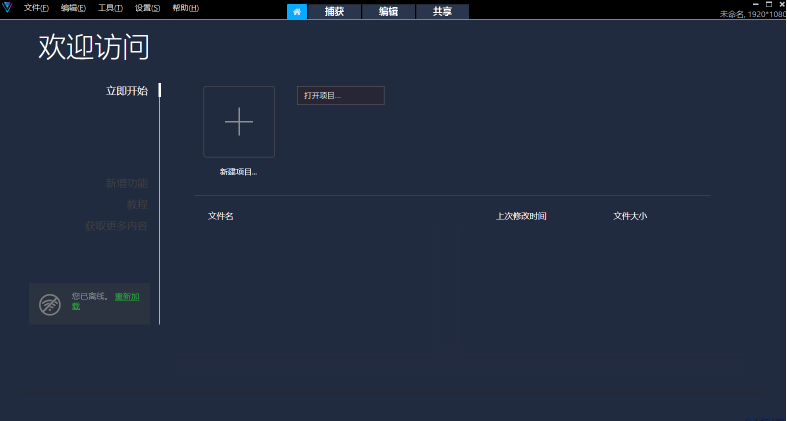Open the 工具(T) menu

(x=110, y=8)
